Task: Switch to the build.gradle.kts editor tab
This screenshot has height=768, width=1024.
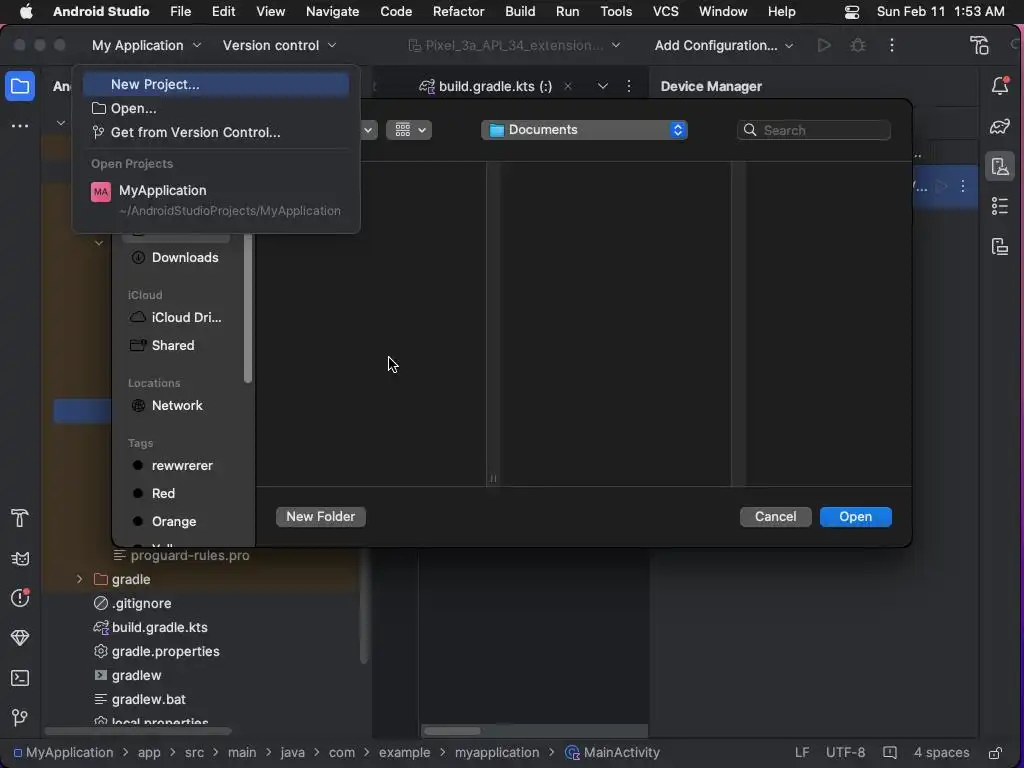Action: pyautogui.click(x=495, y=86)
